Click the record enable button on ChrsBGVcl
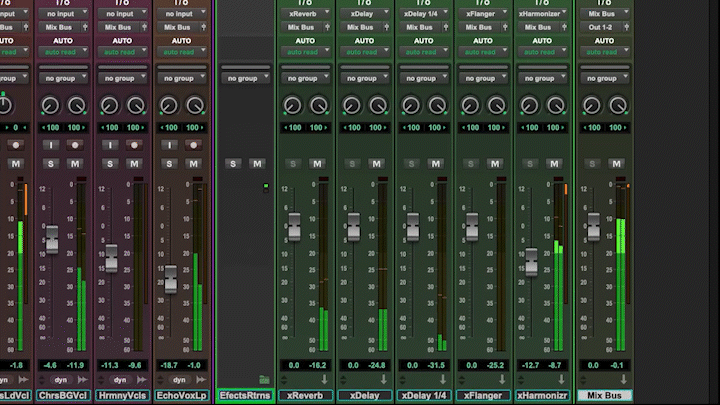The width and height of the screenshot is (720, 405). coord(74,145)
